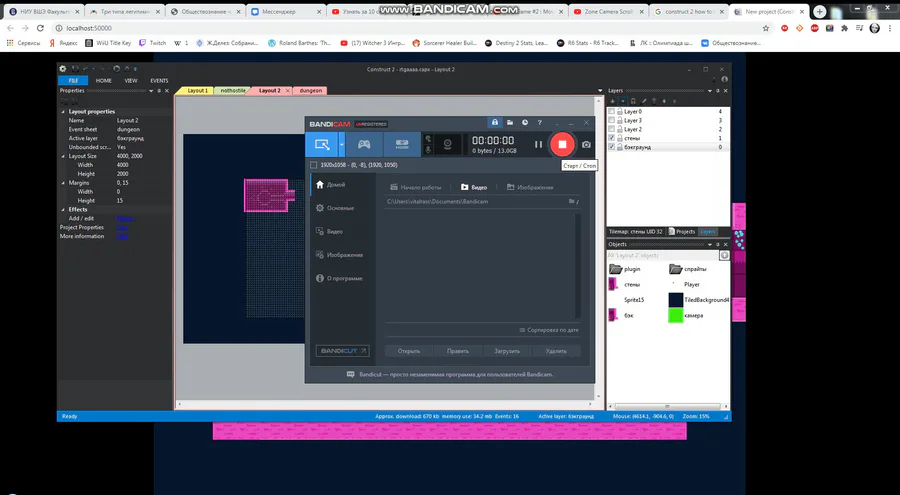900x495 pixels.
Task: Toggle Layer 2 visibility checkbox
Action: point(611,129)
